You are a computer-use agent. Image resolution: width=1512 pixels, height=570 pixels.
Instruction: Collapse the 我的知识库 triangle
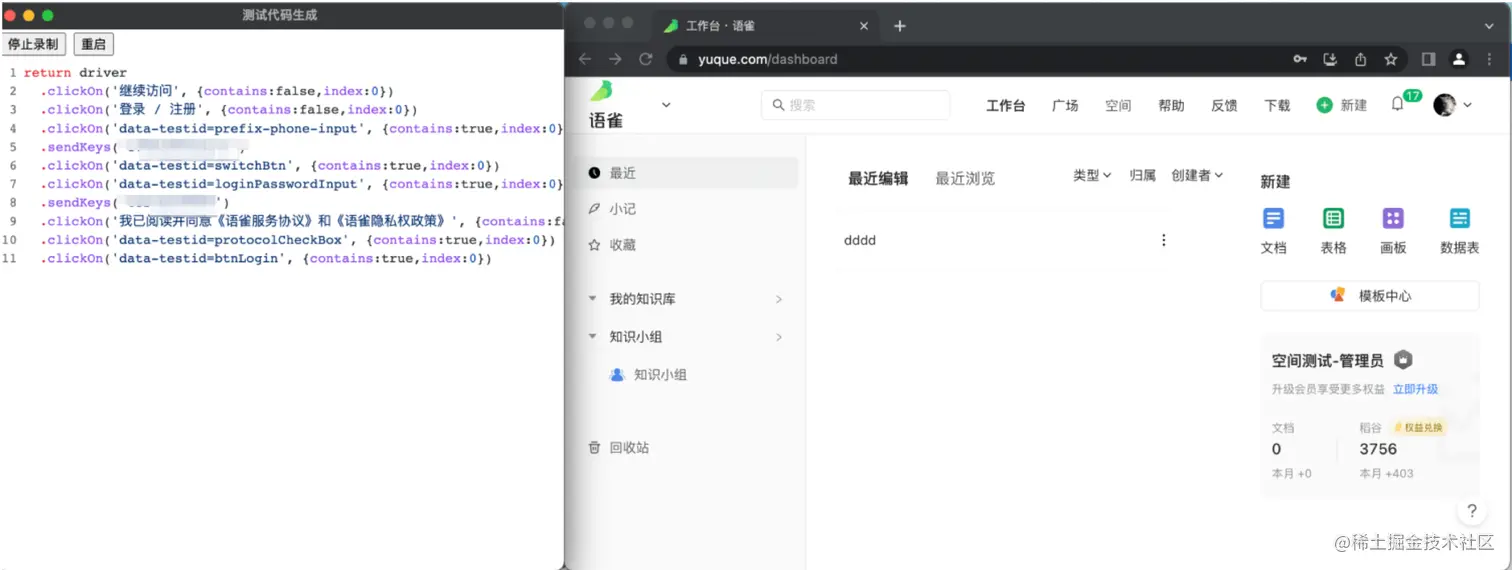click(x=594, y=299)
